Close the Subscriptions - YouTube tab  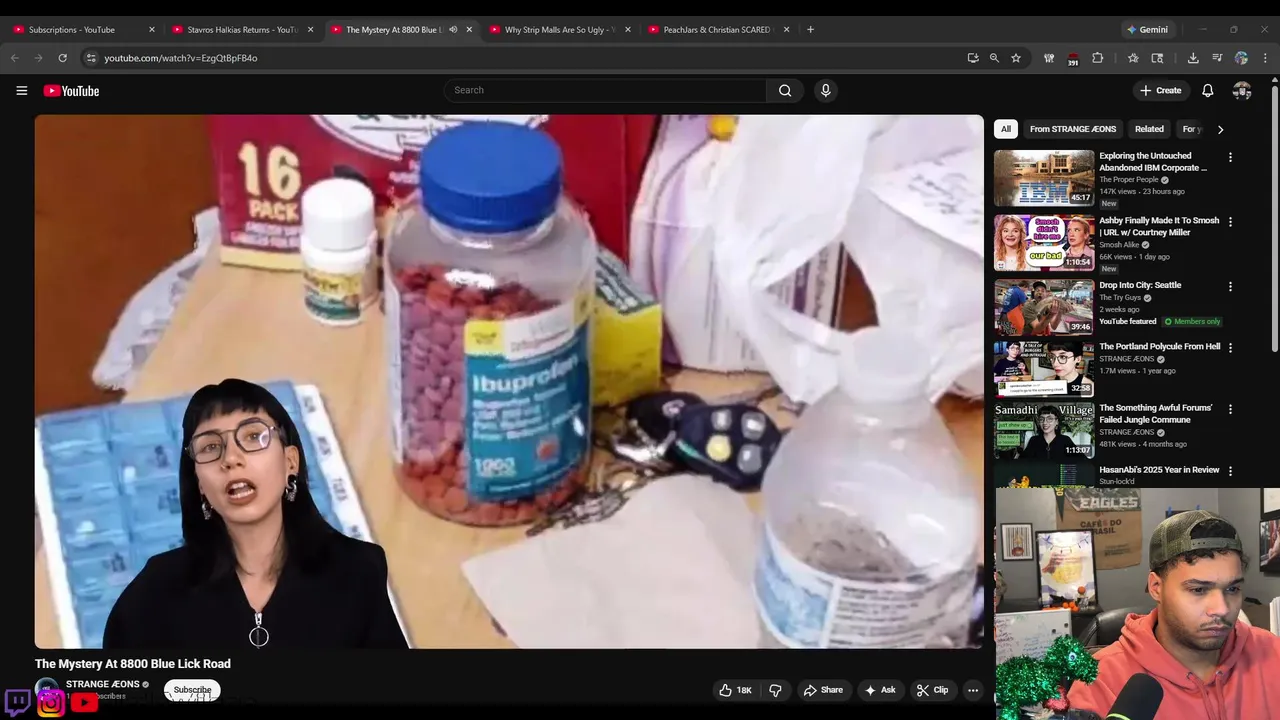point(152,30)
